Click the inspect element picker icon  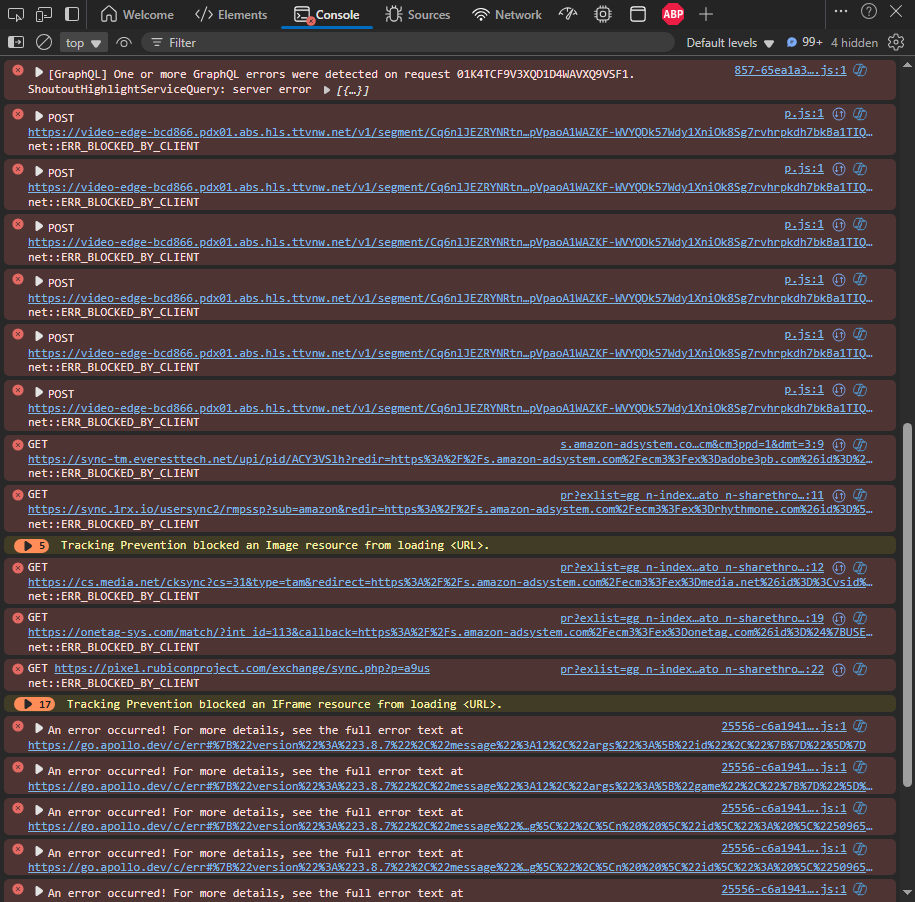tap(16, 15)
